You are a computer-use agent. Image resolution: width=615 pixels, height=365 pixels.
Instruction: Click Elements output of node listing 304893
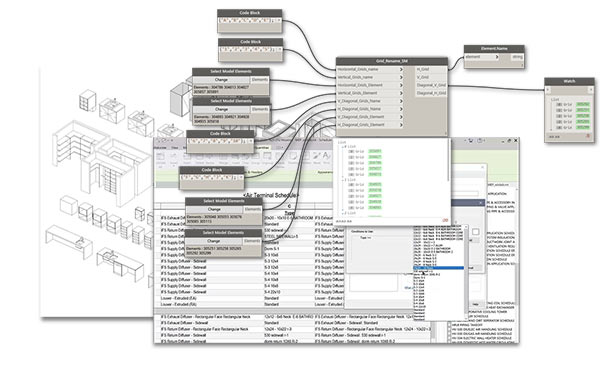(x=259, y=109)
